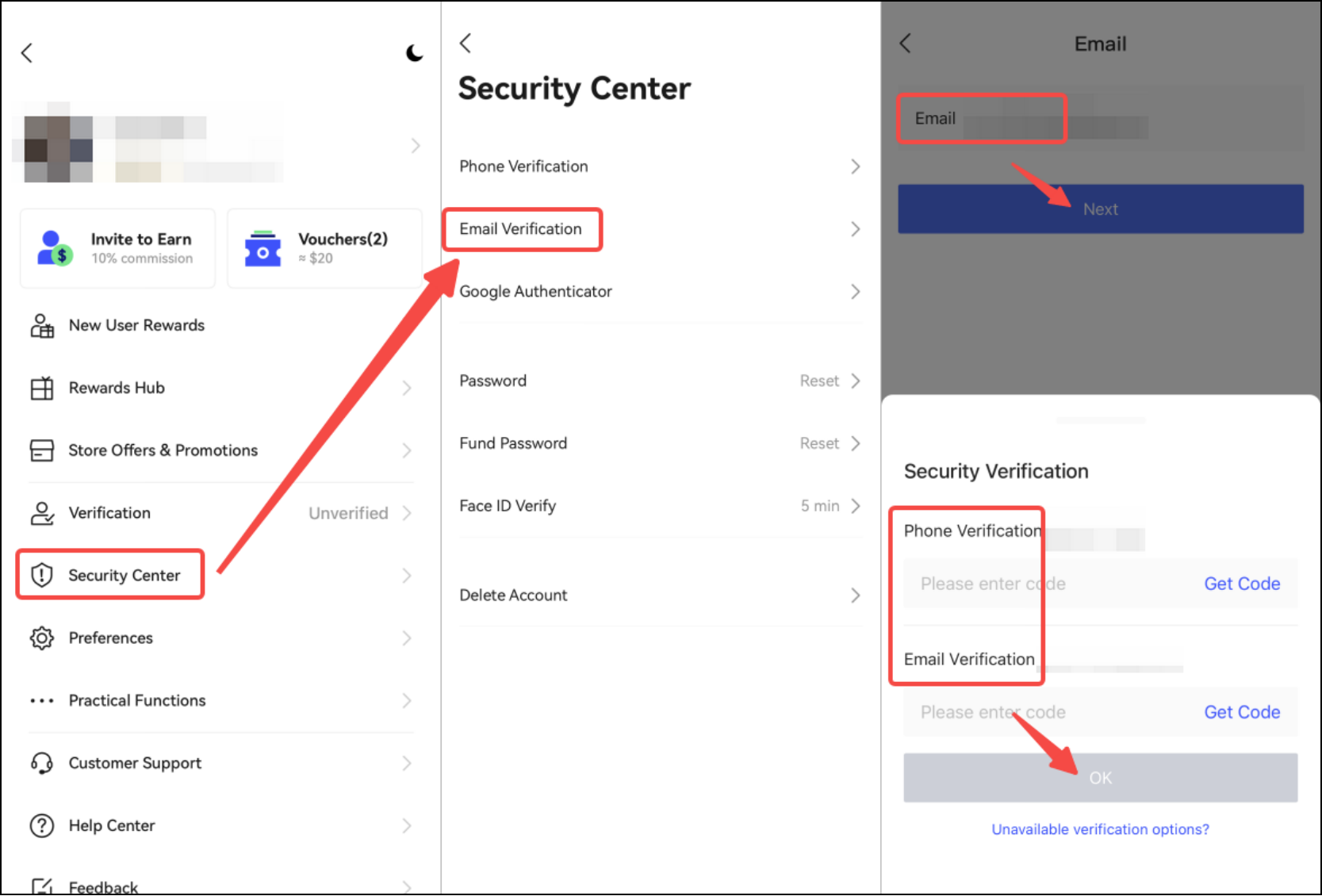Toggle dark mode moon icon

point(414,53)
